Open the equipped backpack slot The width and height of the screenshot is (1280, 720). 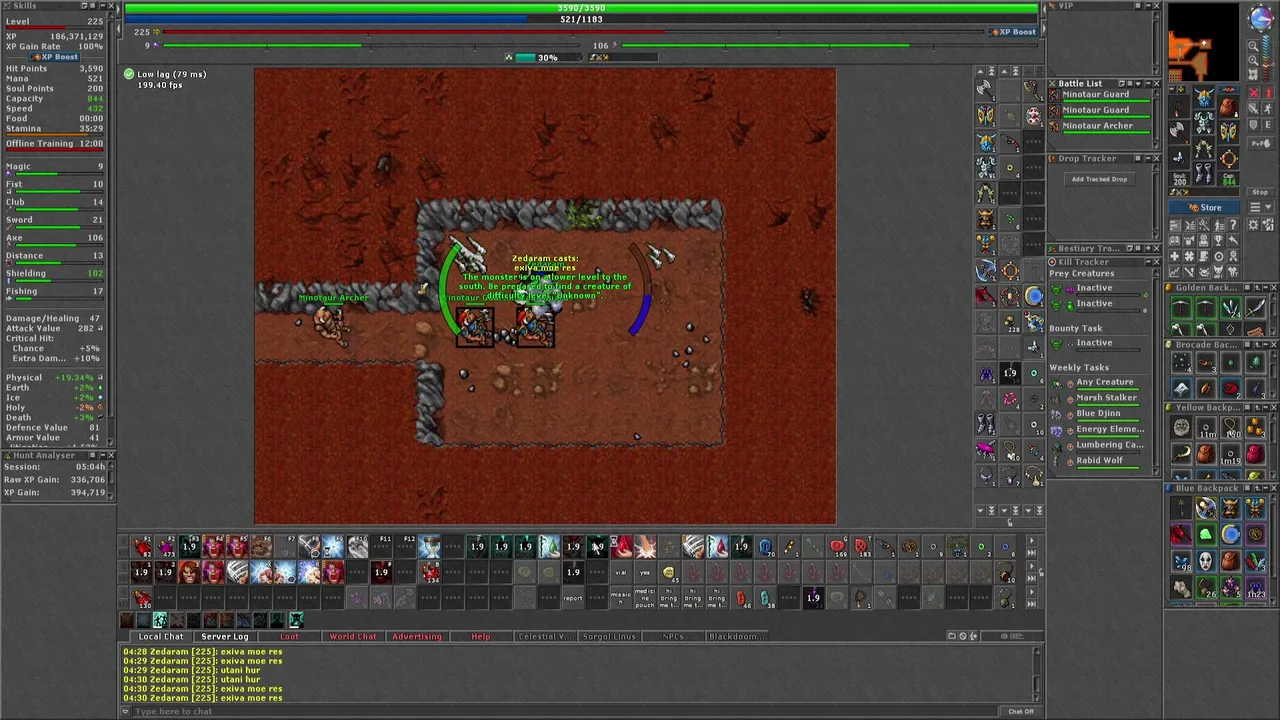(x=1228, y=106)
